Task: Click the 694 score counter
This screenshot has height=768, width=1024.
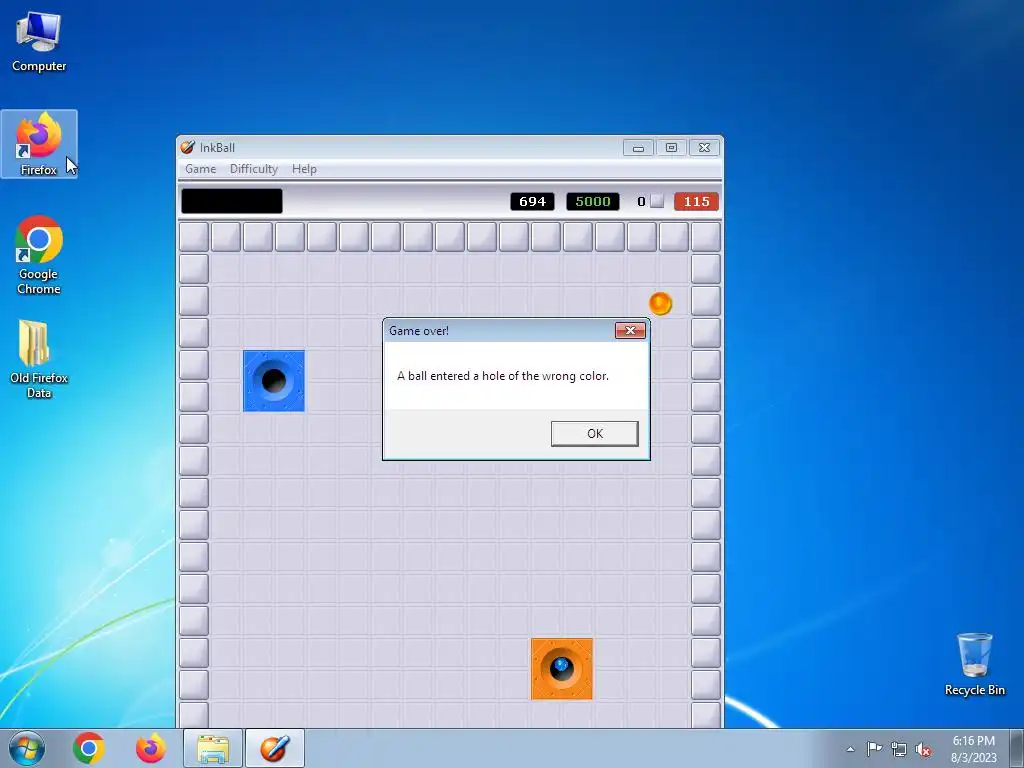Action: [532, 201]
